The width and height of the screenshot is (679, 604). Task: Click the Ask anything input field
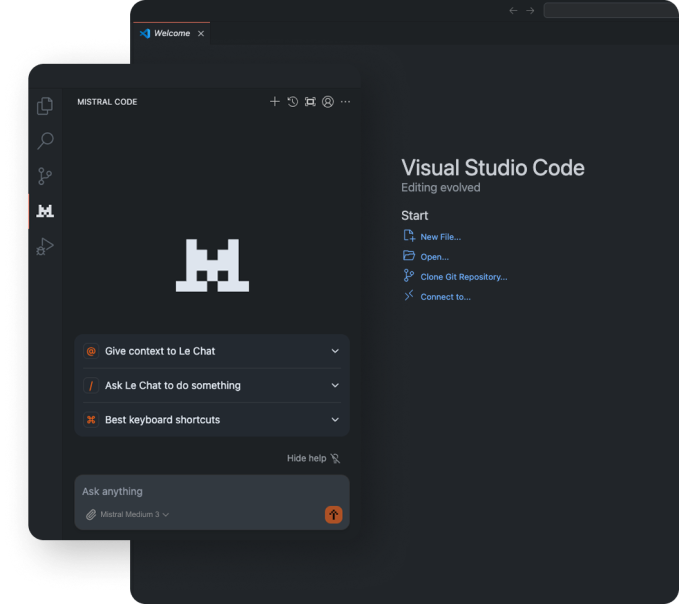pos(212,491)
